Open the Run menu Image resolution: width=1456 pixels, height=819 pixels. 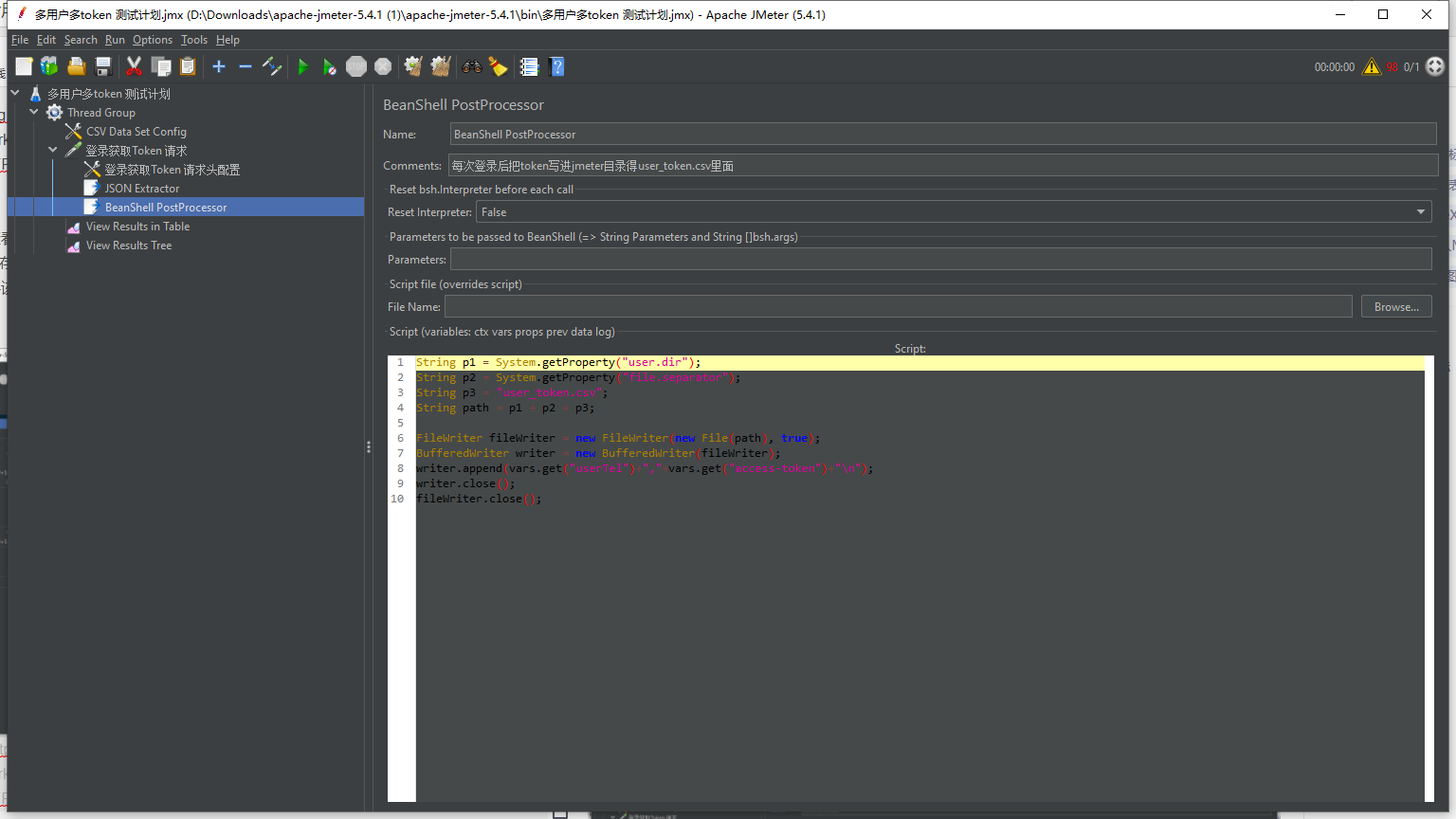(115, 40)
